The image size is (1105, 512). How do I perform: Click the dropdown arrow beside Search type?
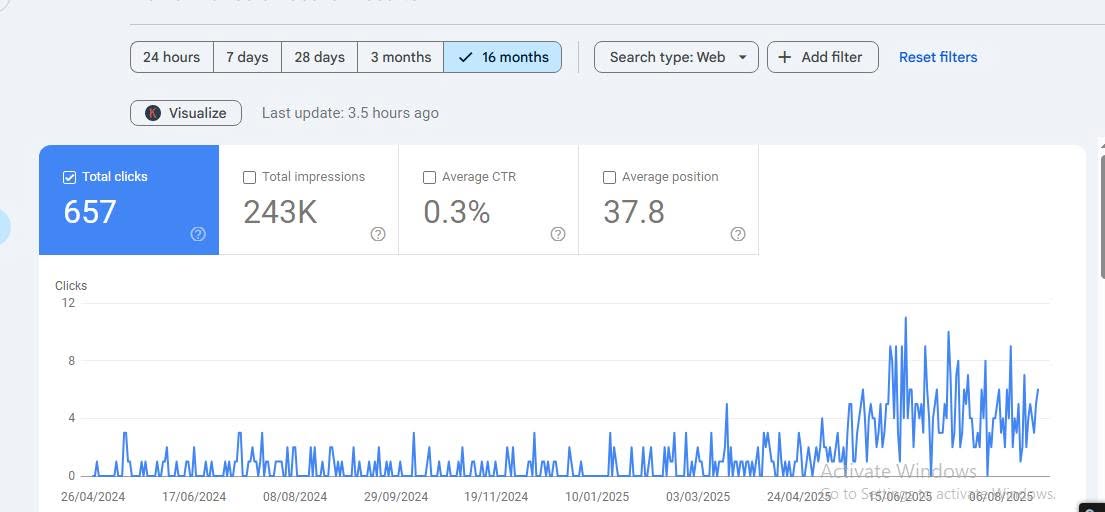742,58
